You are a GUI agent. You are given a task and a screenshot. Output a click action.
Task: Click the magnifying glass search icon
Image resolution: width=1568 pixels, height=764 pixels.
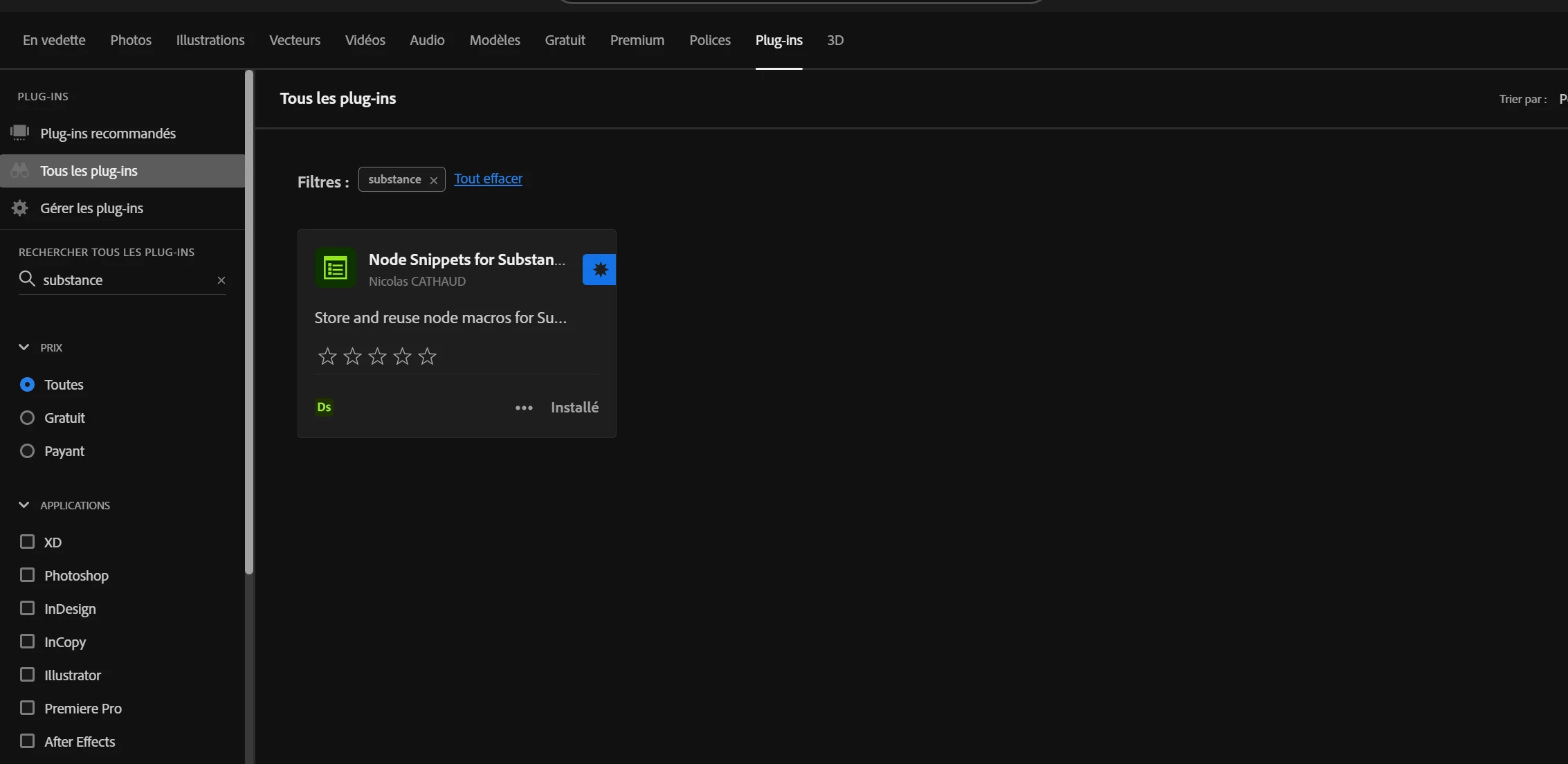[x=27, y=279]
